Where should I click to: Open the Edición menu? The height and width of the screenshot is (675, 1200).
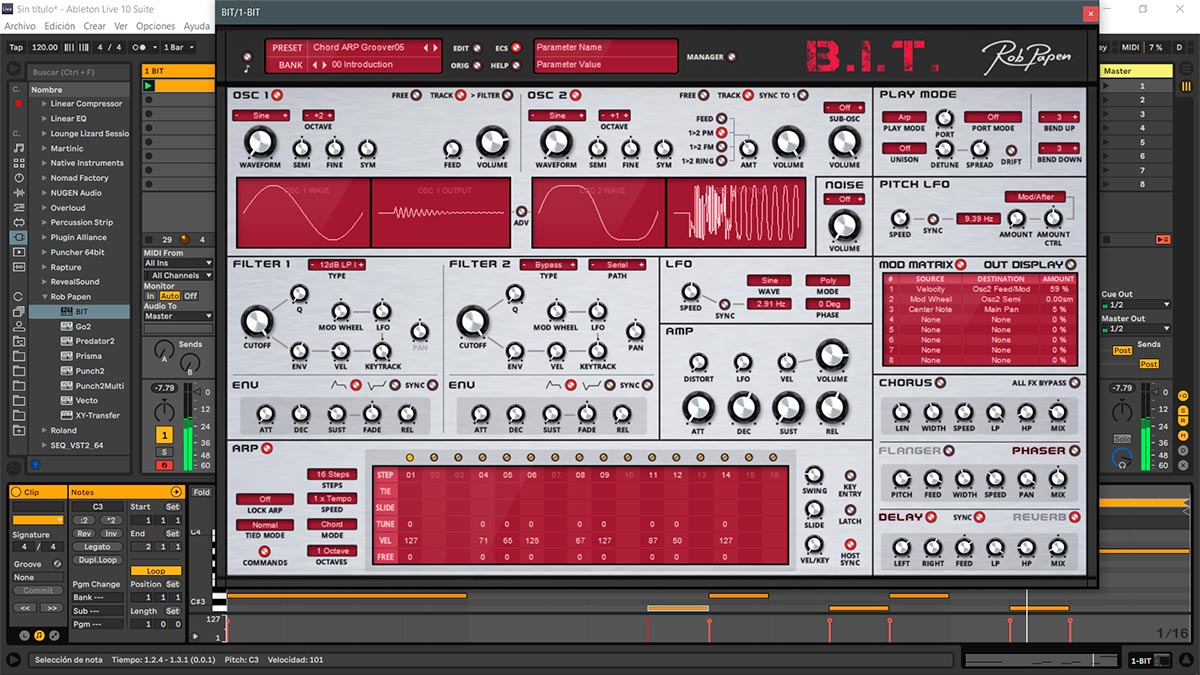pos(60,26)
